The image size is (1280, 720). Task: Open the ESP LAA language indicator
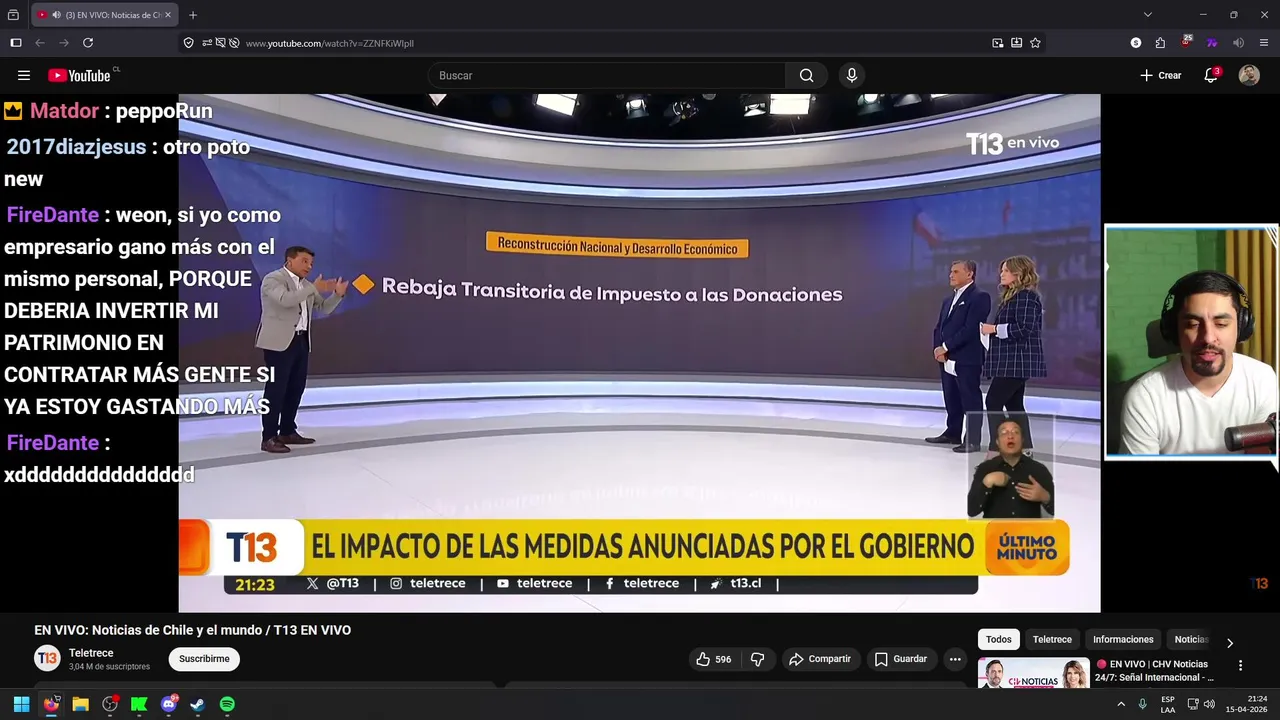[x=1168, y=704]
